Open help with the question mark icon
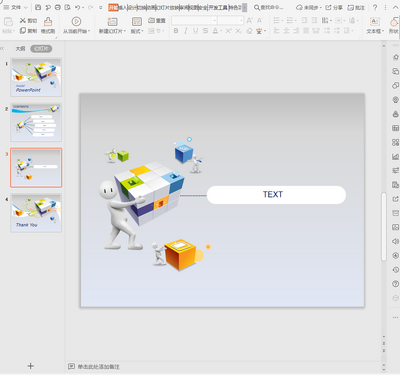Screen dimensions: 400x375 click(375, 7)
